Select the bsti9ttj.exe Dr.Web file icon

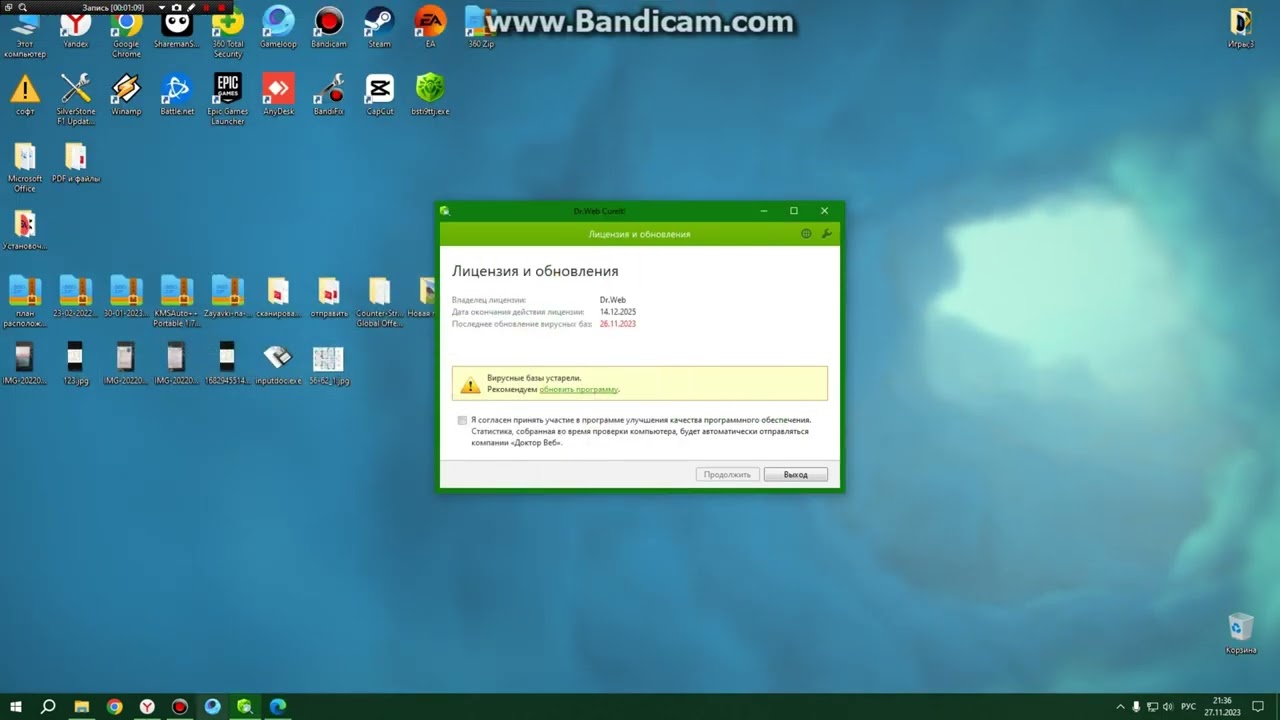point(430,94)
